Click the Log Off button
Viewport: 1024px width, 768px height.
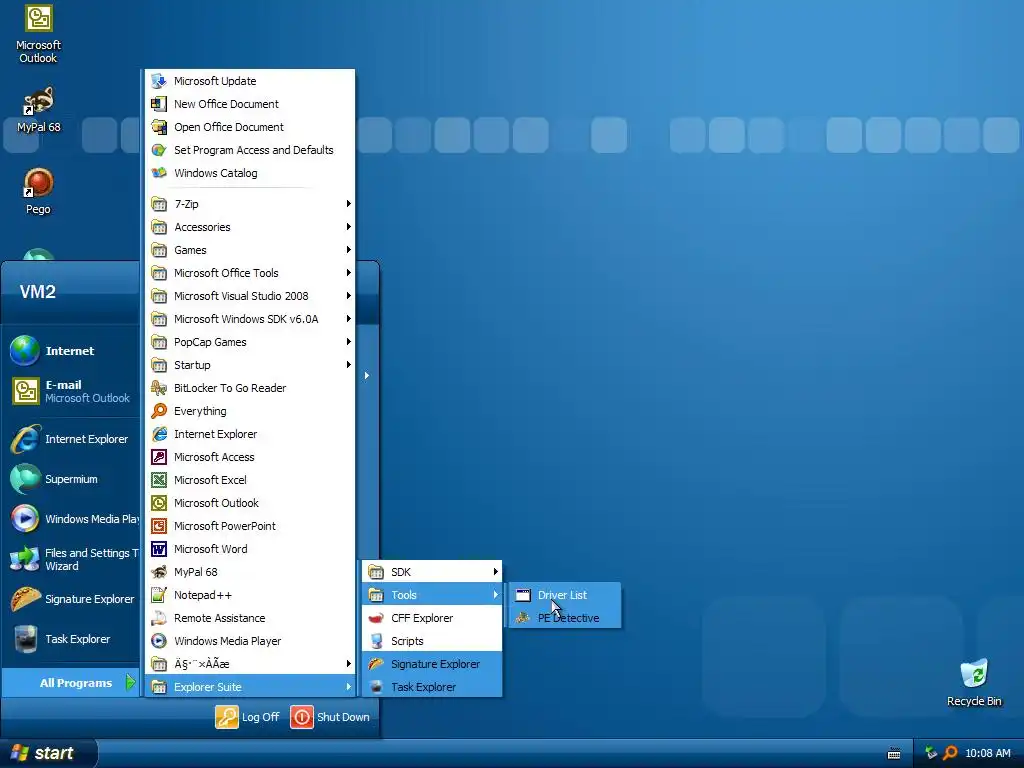tap(248, 716)
